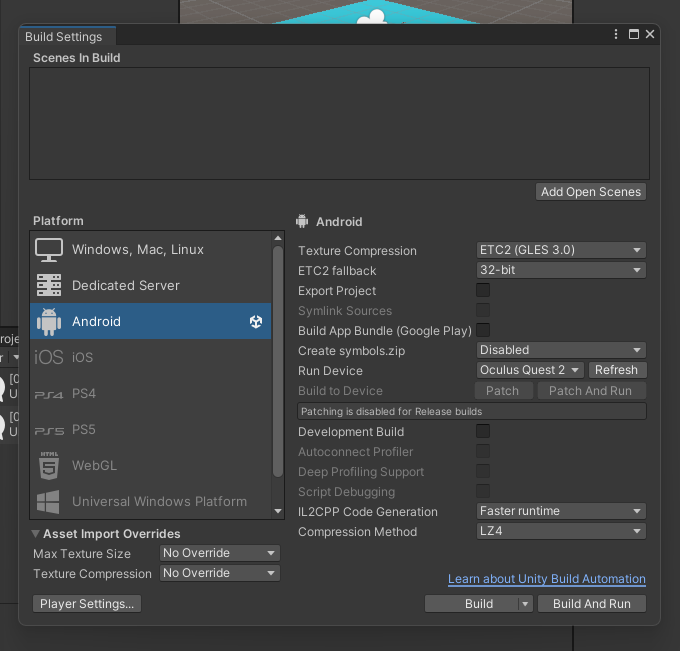
Task: Toggle the Export Project checkbox
Action: [483, 290]
